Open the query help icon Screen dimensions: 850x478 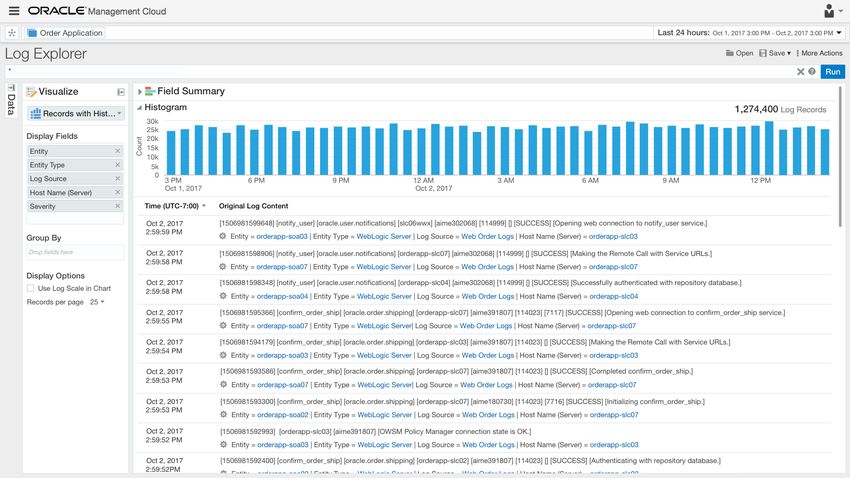pos(812,72)
